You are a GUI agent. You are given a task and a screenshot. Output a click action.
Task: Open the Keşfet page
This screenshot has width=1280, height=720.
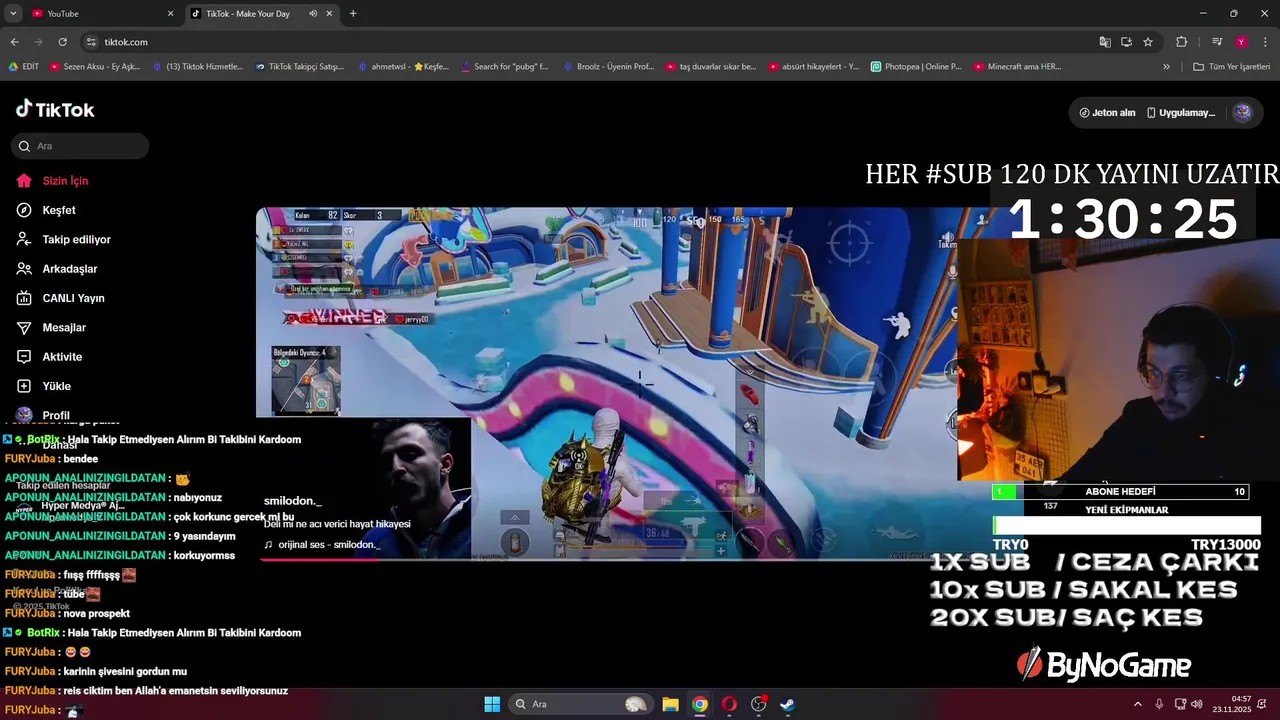point(59,210)
